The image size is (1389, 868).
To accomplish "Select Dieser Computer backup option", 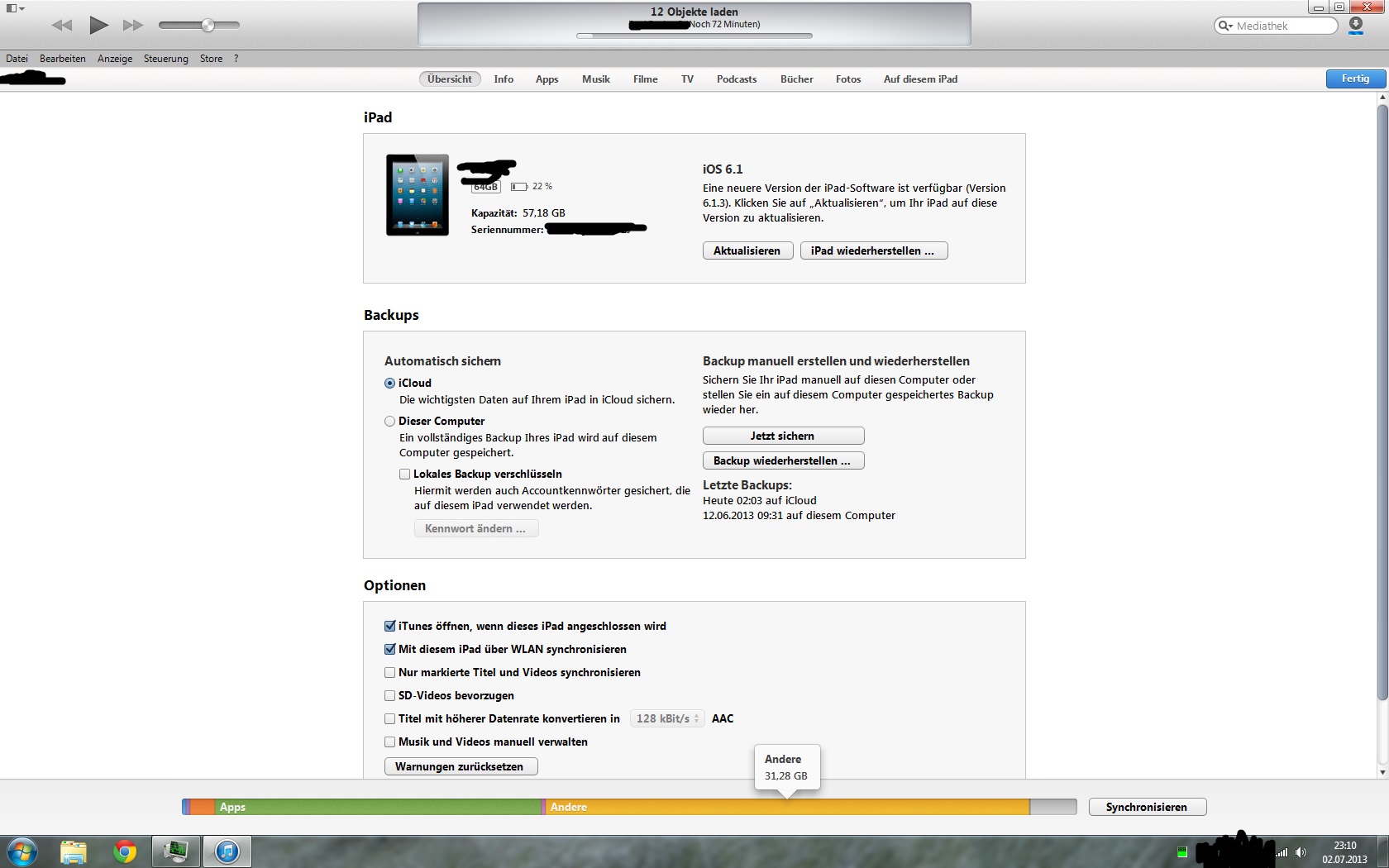I will pyautogui.click(x=389, y=422).
